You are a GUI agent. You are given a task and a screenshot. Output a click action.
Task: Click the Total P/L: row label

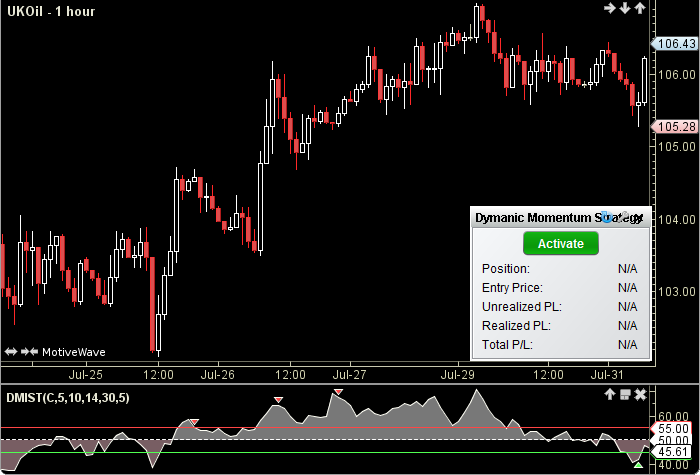click(507, 345)
